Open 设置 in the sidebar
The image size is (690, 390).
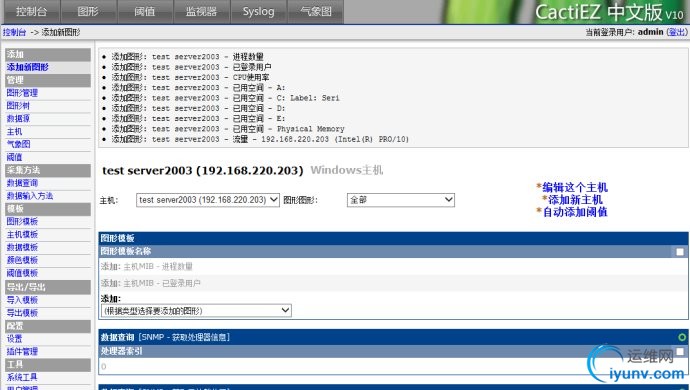tap(14, 338)
